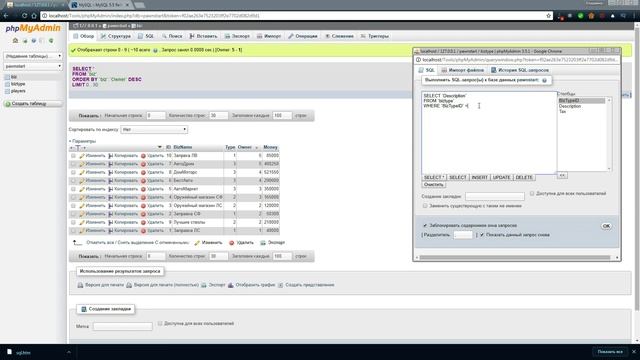Click browser back arrow

[6, 16]
